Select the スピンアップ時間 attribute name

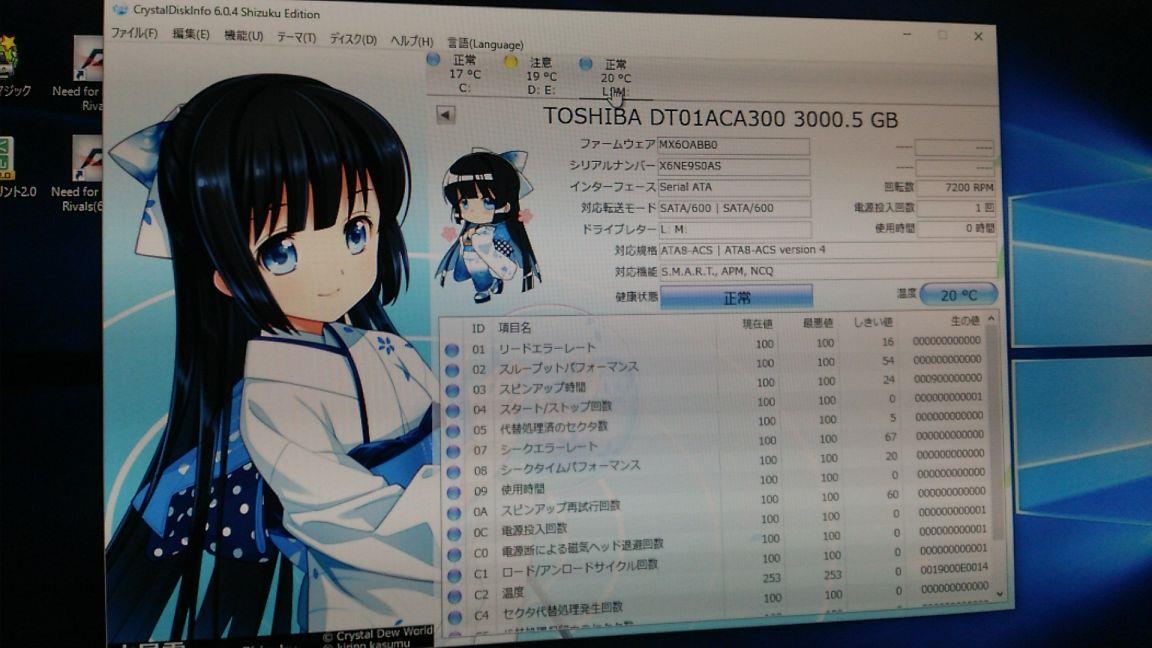pyautogui.click(x=542, y=387)
